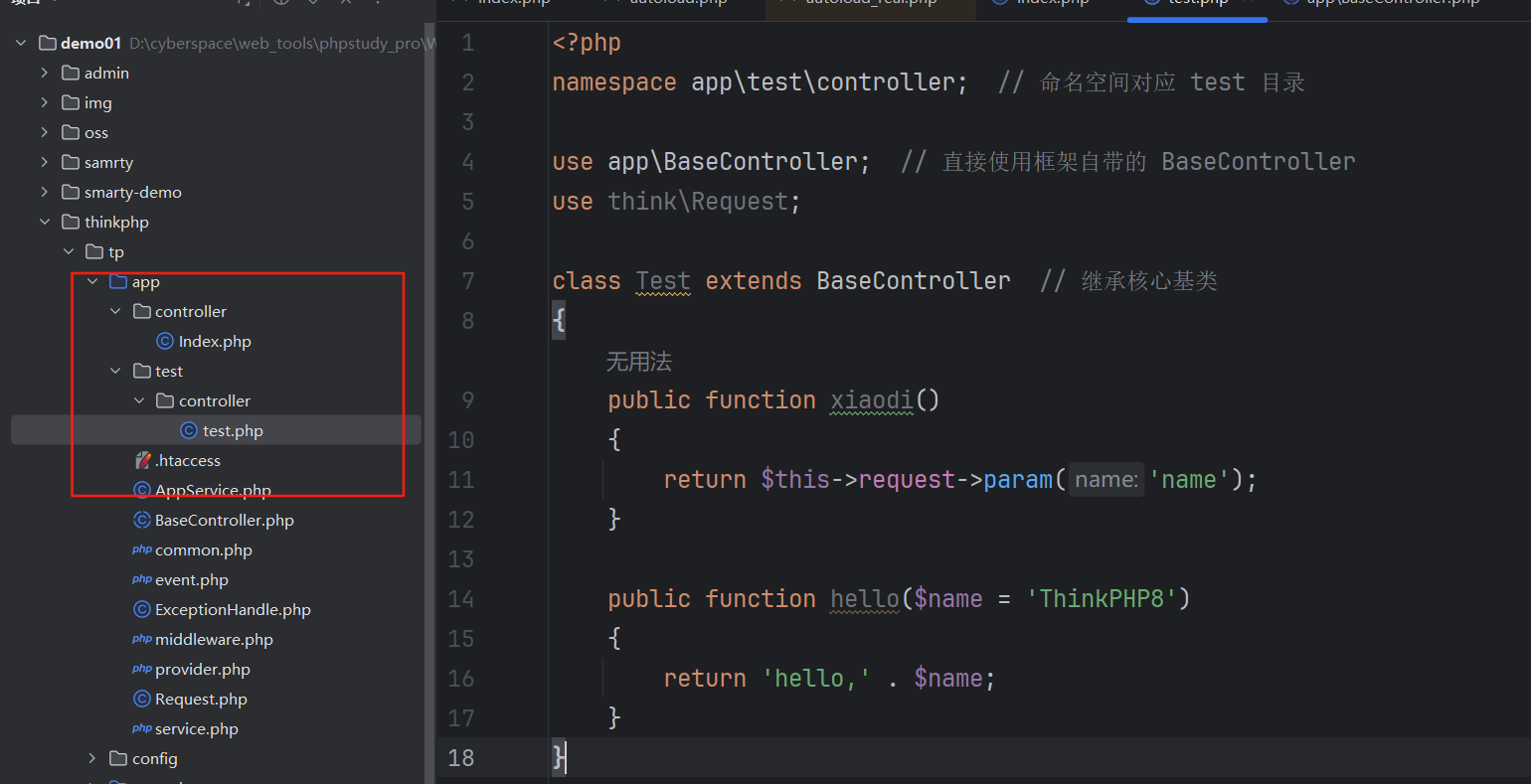Click line number 18 in the gutter

[461, 757]
